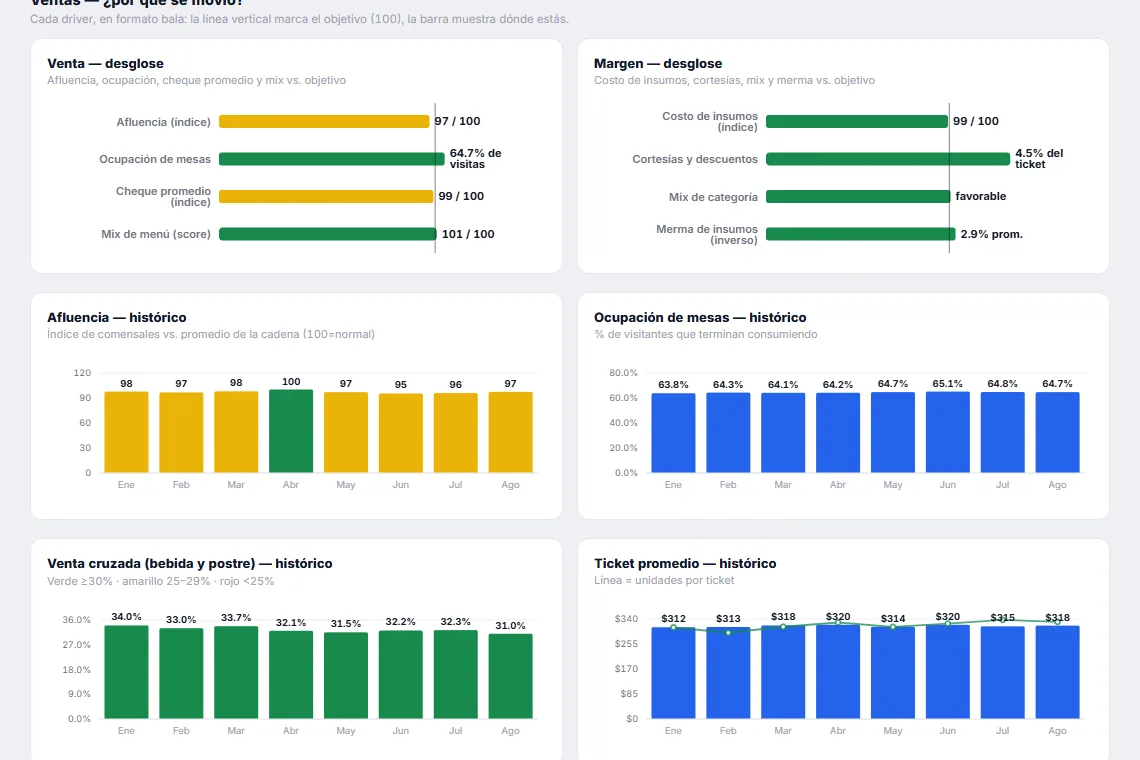1140x760 pixels.
Task: Select the "$312" label in Ticket promedio chart
Action: (x=673, y=618)
